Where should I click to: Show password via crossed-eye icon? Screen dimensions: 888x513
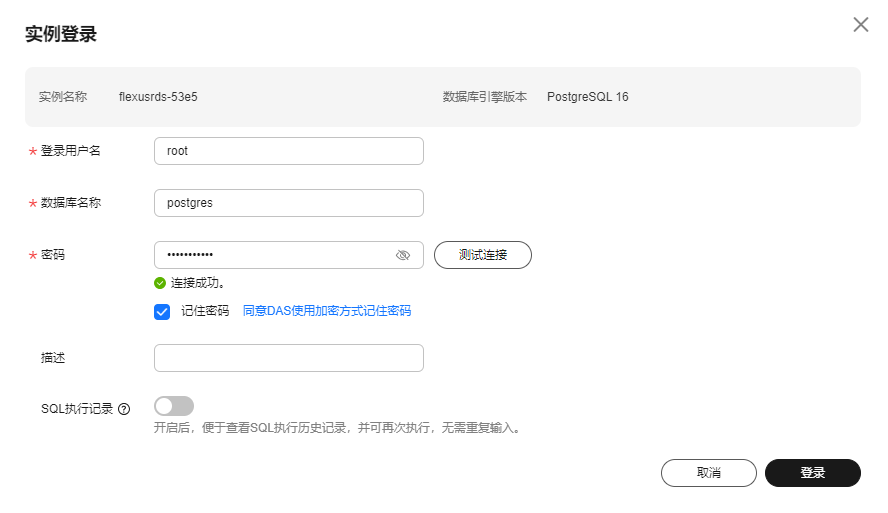403,255
